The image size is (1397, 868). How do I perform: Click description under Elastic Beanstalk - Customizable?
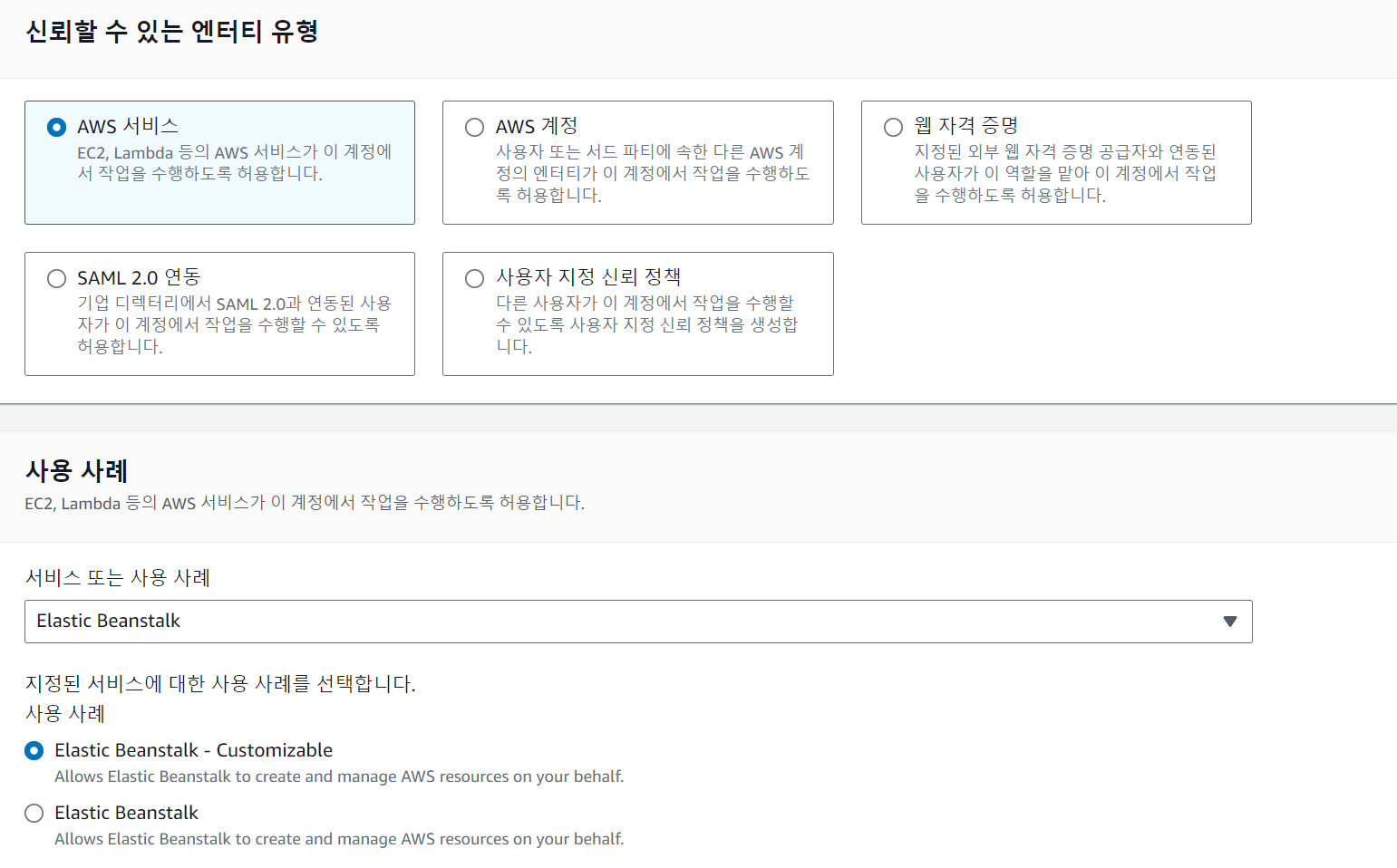339,776
